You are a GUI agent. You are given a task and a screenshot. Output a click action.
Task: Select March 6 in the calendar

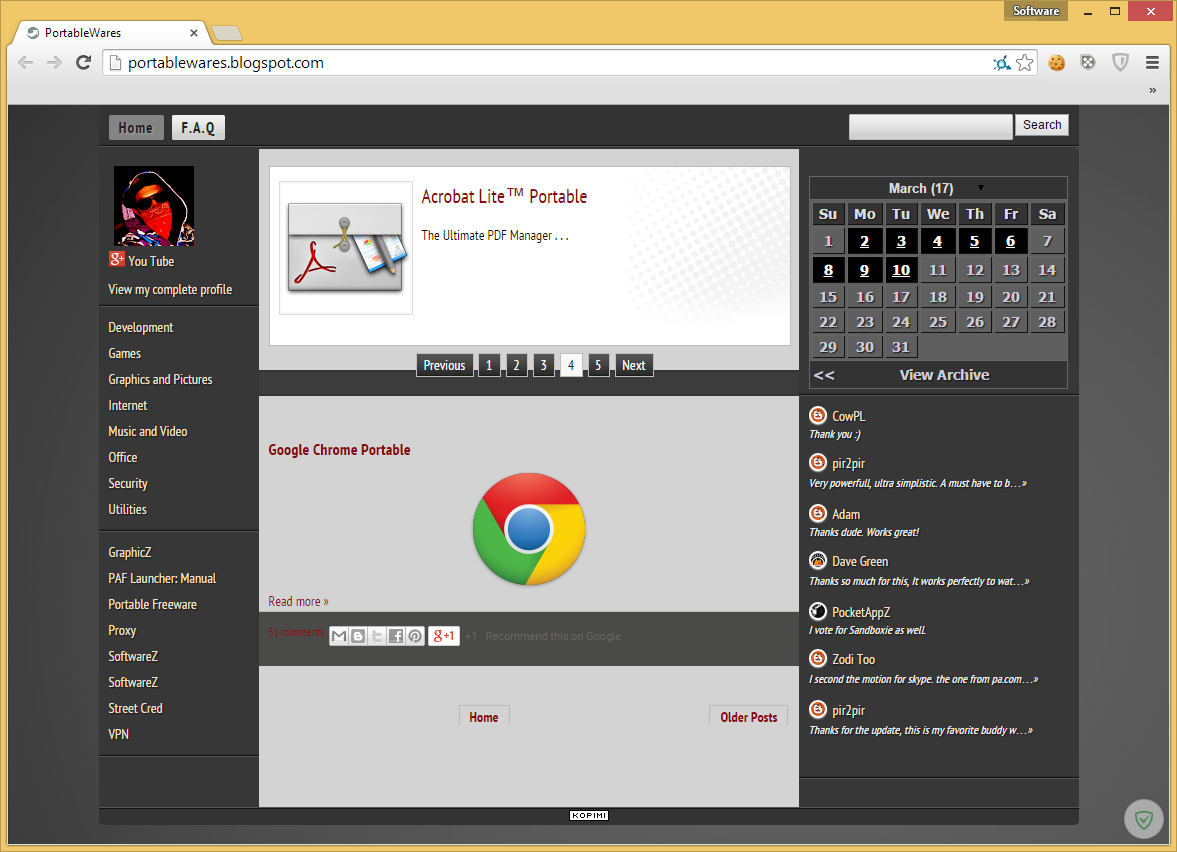point(1010,242)
